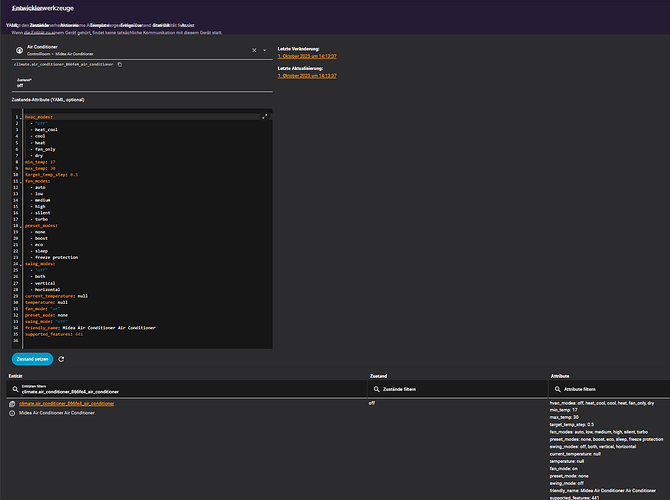Open the entity picker dropdown arrow
This screenshot has height=500, width=670.
(264, 50)
